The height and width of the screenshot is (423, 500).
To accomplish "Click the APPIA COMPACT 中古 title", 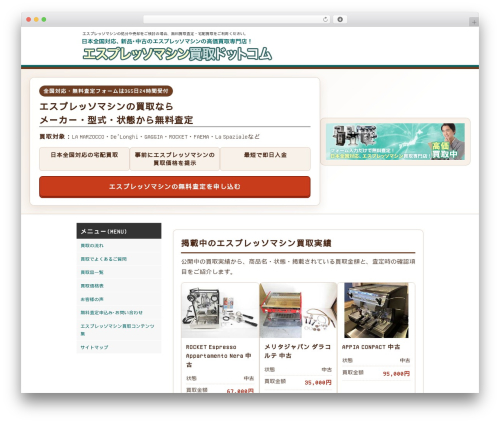I will coord(371,347).
